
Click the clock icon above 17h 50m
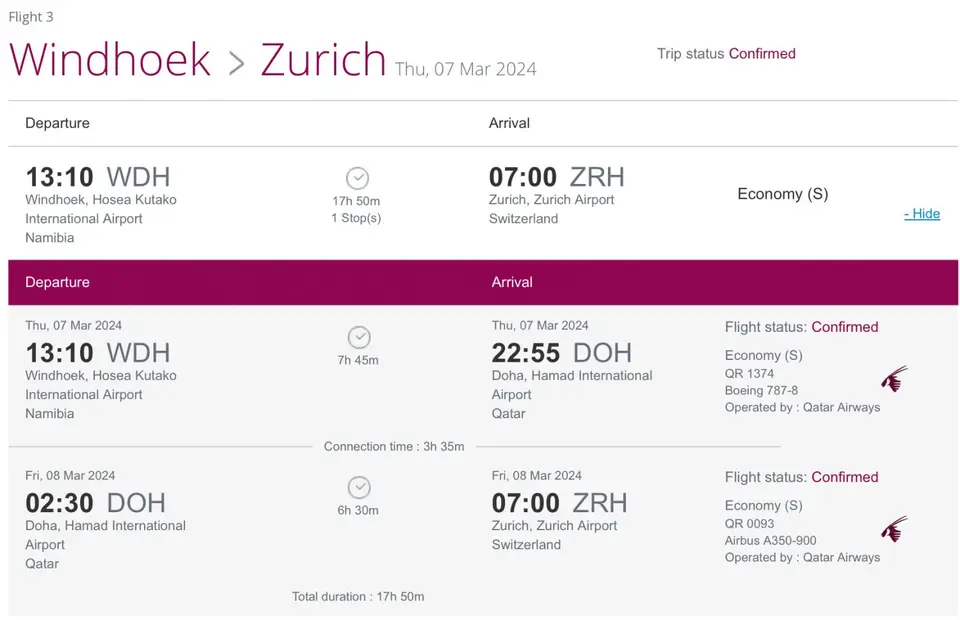(358, 178)
